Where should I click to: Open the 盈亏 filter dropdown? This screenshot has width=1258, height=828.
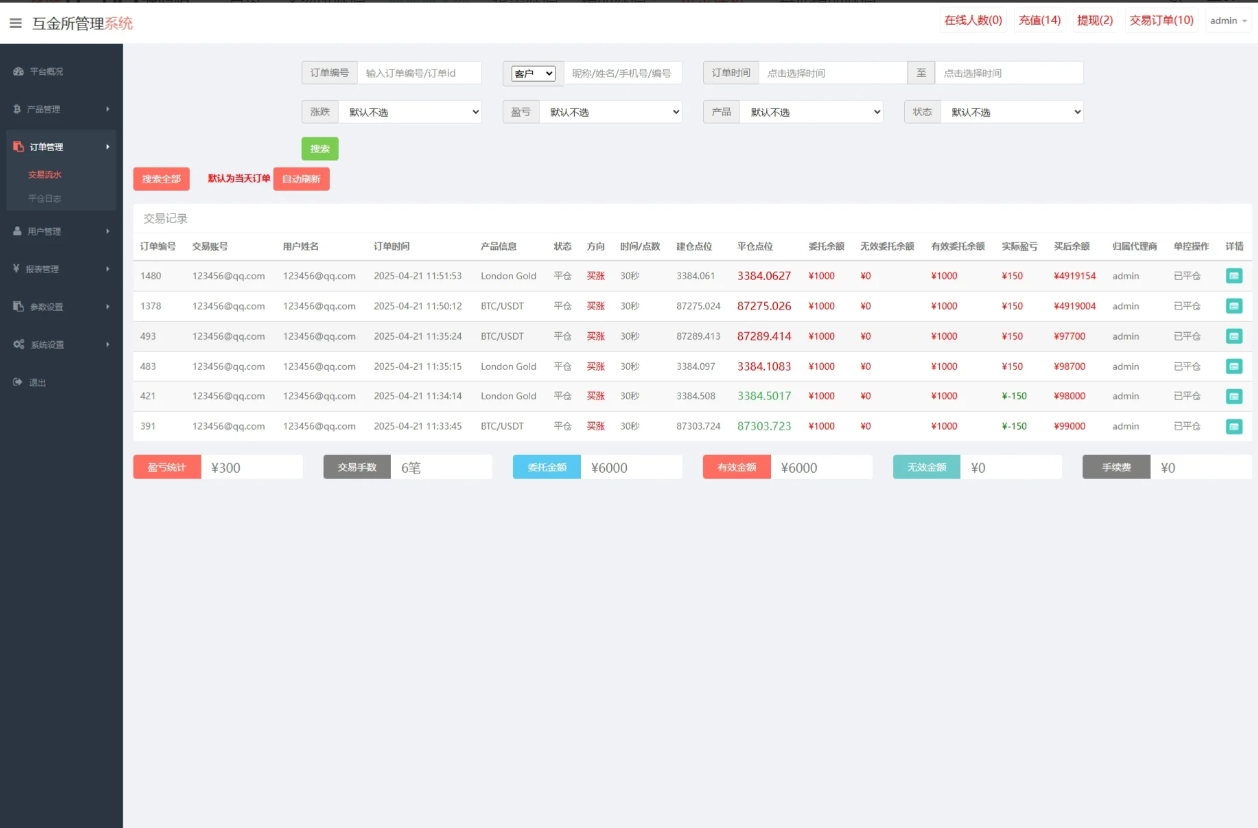[610, 112]
